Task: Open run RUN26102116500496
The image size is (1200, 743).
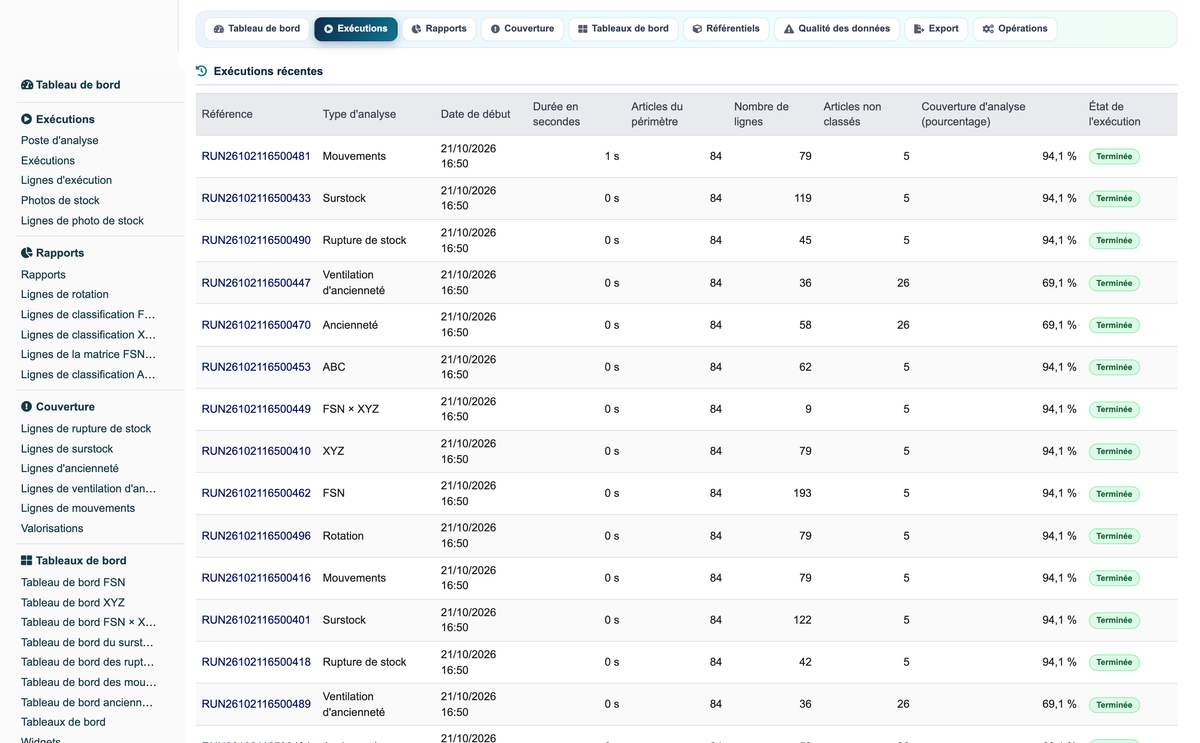Action: click(x=256, y=536)
